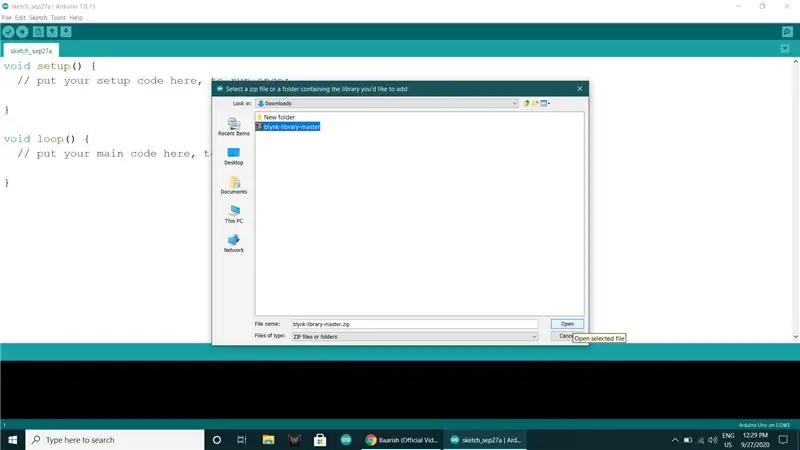This screenshot has height=450, width=800.
Task: Go to Desktop shortcut in dialog
Action: [x=234, y=156]
